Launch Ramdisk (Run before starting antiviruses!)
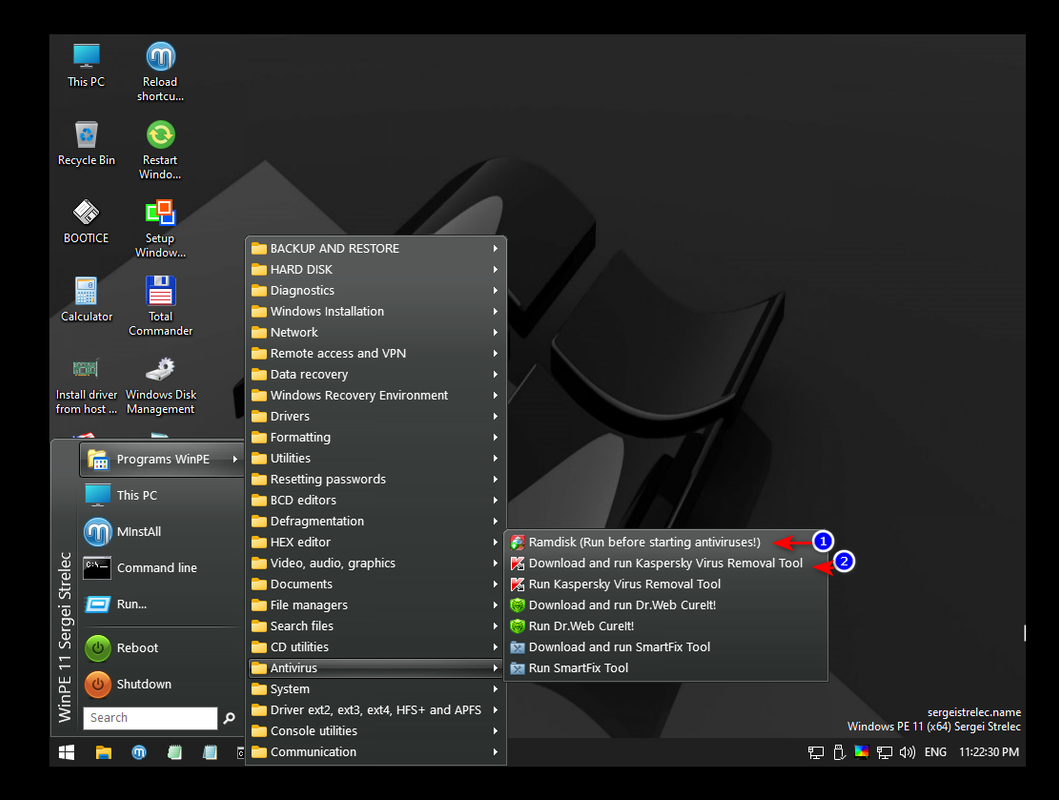1059x800 pixels. point(665,542)
